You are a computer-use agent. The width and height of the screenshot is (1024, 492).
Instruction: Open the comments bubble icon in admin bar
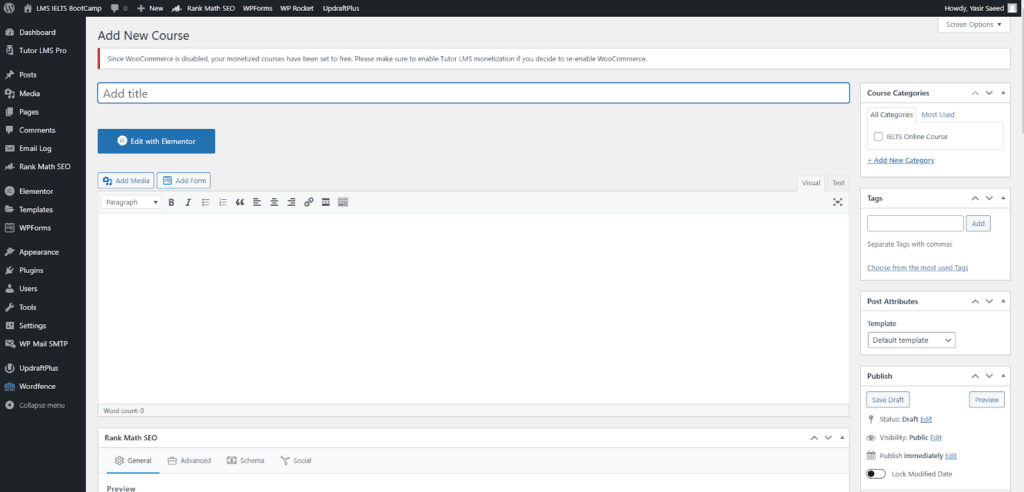pyautogui.click(x=115, y=8)
